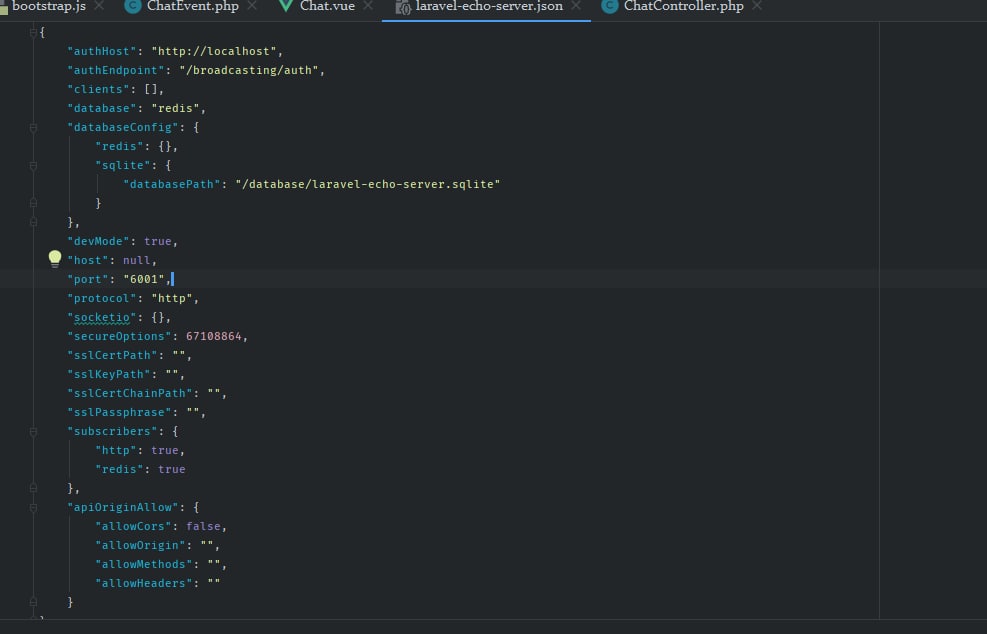This screenshot has height=634, width=987.
Task: Click the "sslCertChainPath" key
Action: pyautogui.click(x=130, y=393)
